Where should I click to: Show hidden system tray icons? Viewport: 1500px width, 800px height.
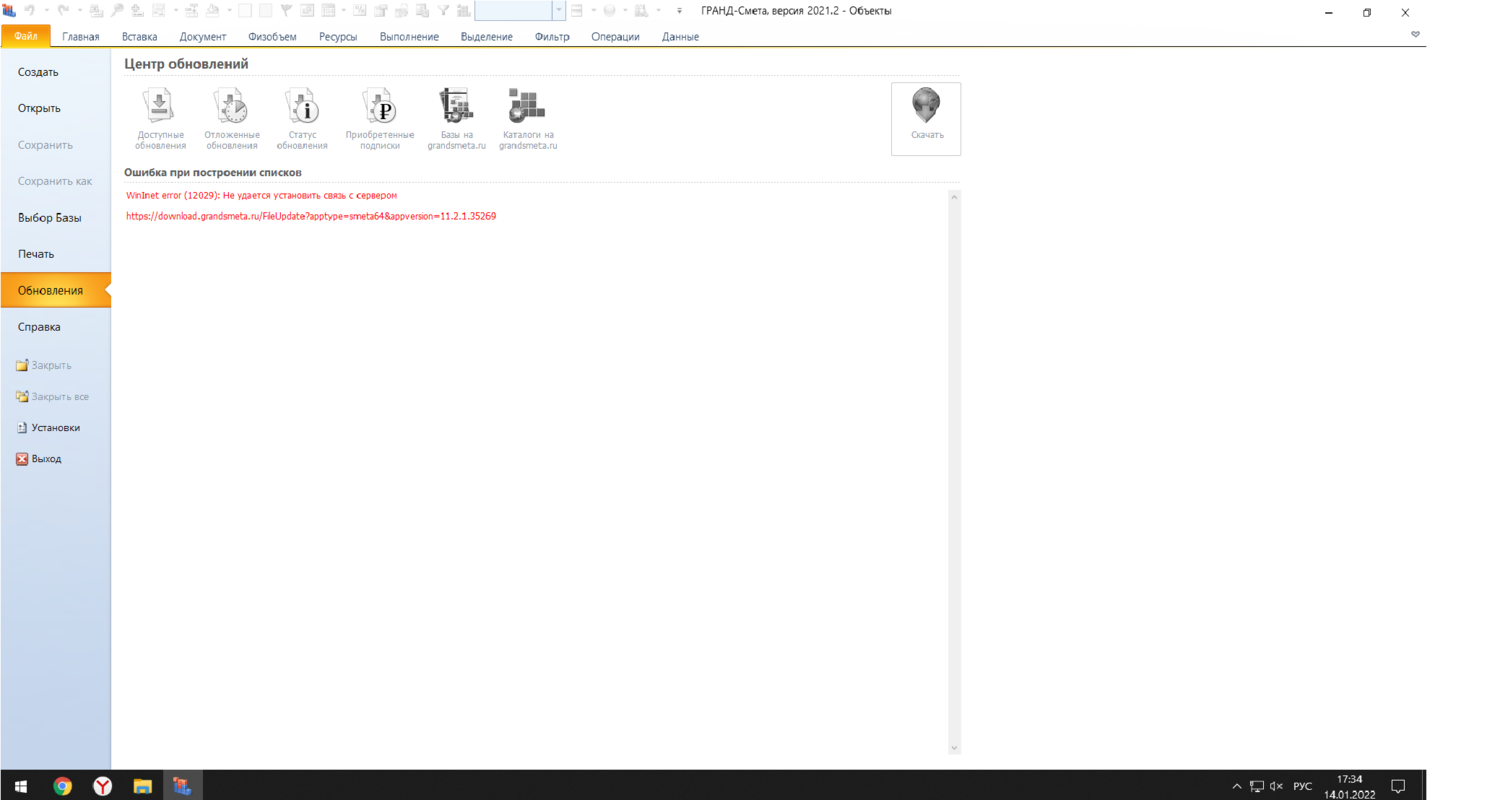tap(1237, 786)
